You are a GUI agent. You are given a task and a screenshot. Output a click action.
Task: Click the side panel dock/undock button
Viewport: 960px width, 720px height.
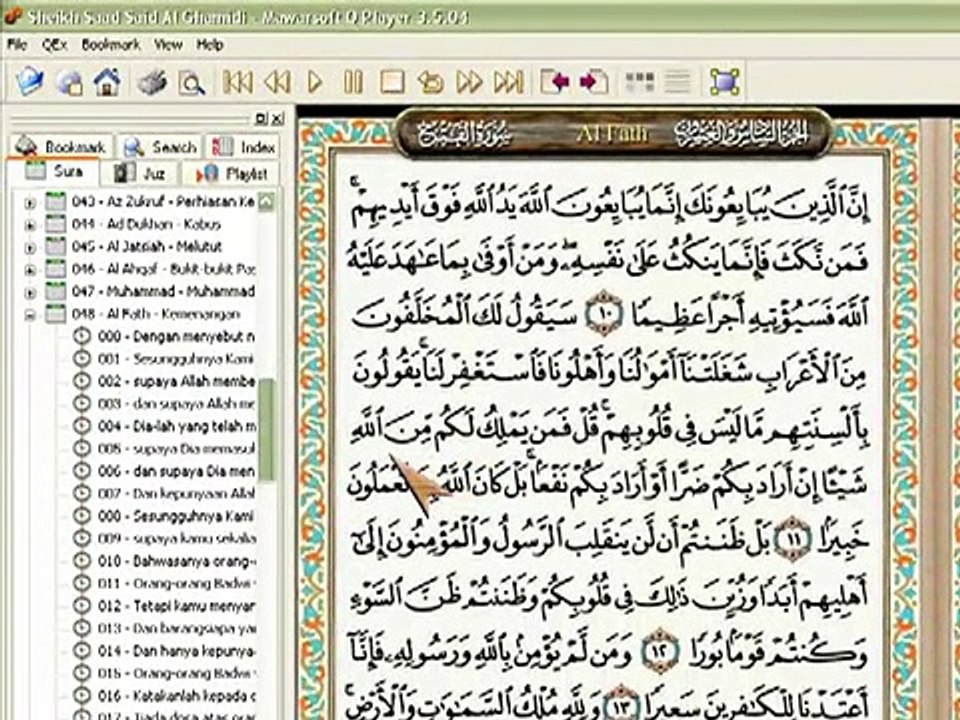(x=261, y=119)
